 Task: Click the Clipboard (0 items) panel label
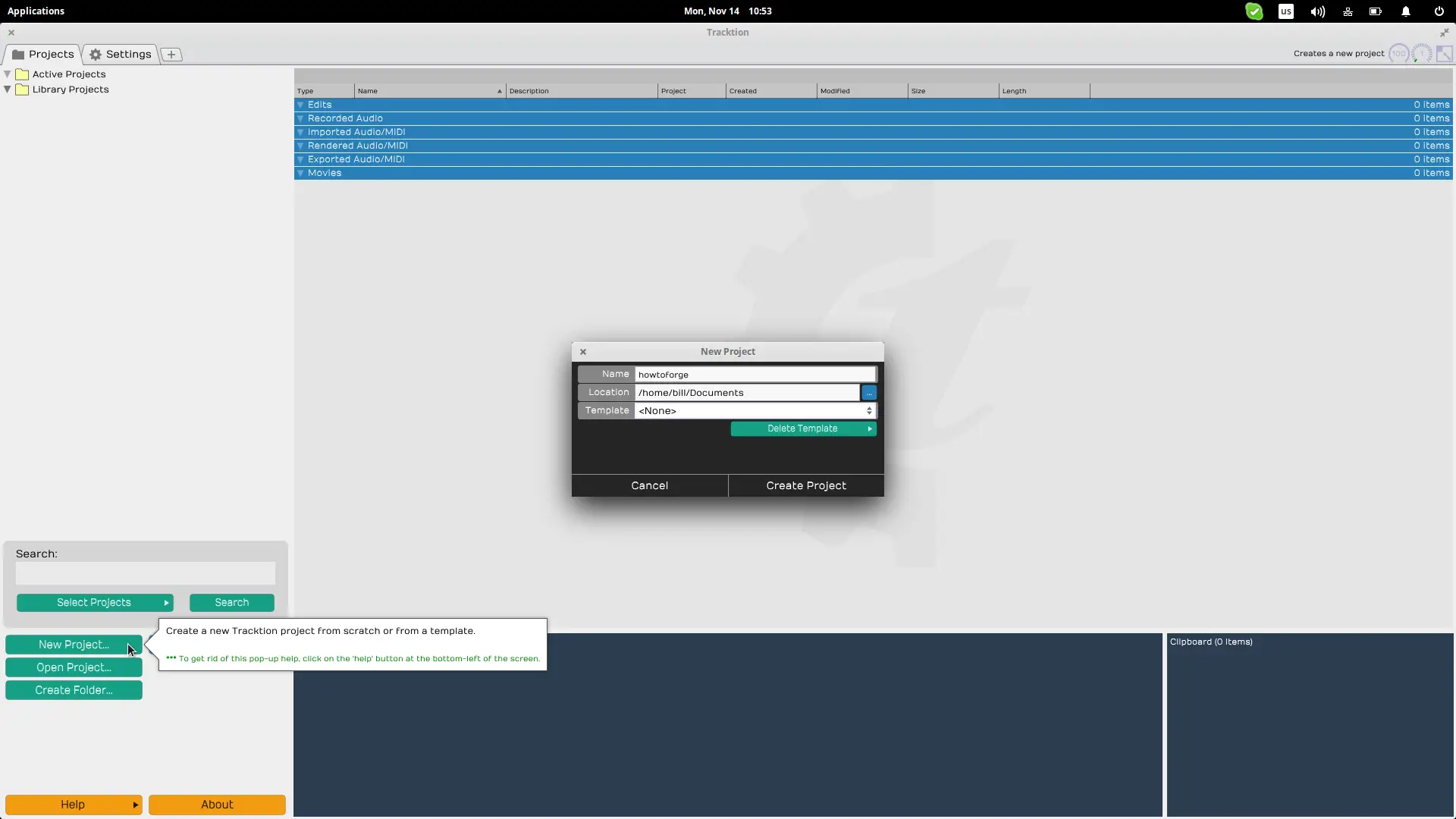pos(1211,642)
